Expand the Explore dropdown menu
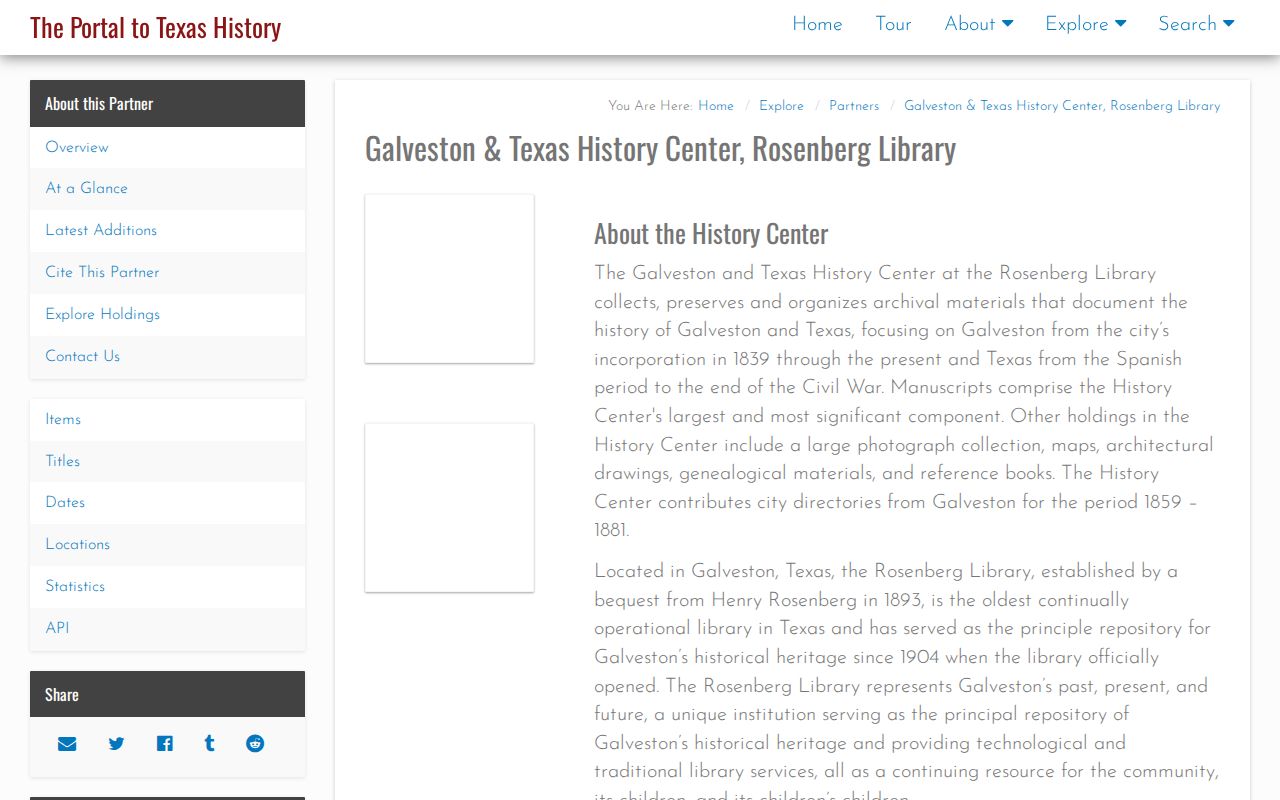Screen dimensions: 1280x800 pos(1086,24)
